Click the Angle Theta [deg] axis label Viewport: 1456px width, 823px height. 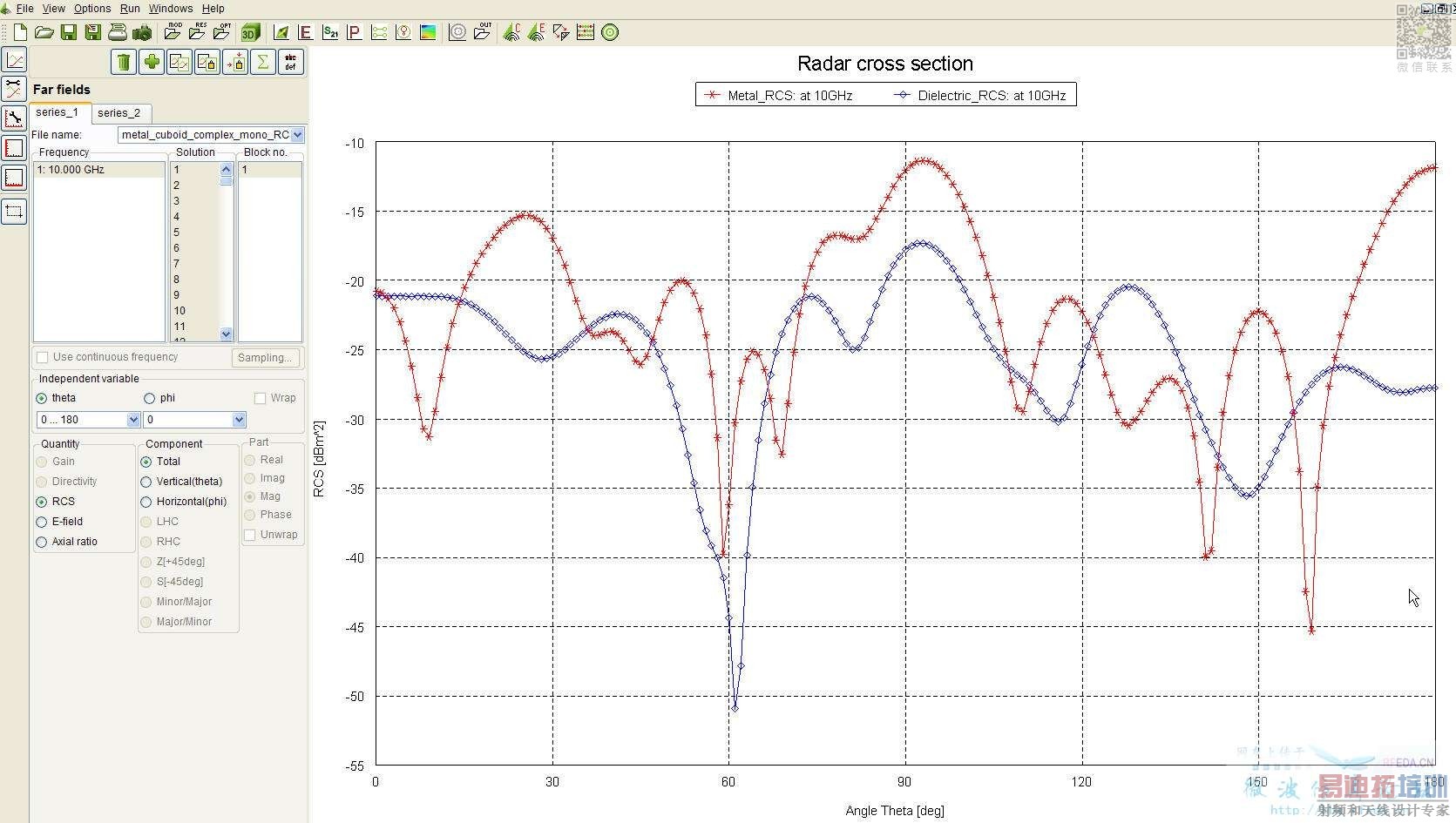[x=895, y=811]
